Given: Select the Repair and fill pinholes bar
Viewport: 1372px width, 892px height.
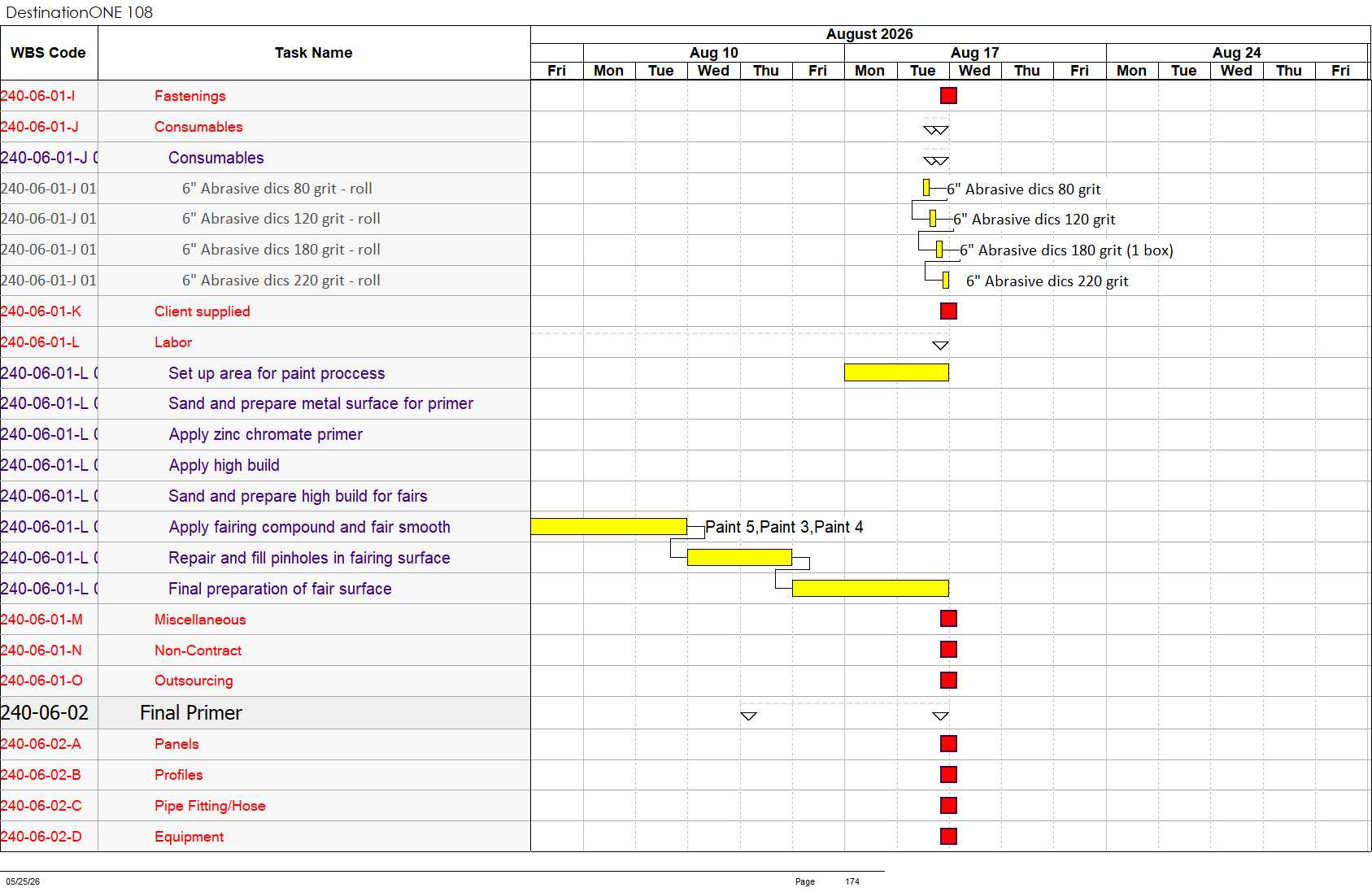Looking at the screenshot, I should 739,557.
